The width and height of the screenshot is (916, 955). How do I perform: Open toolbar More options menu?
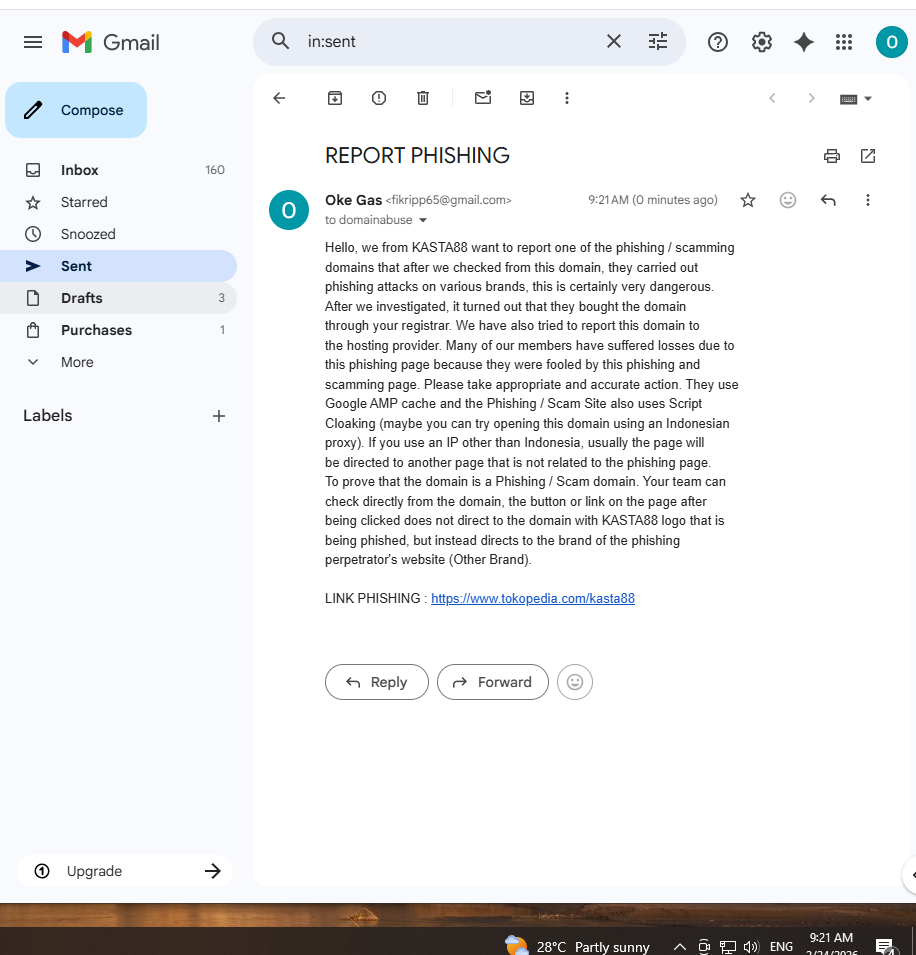(x=567, y=98)
